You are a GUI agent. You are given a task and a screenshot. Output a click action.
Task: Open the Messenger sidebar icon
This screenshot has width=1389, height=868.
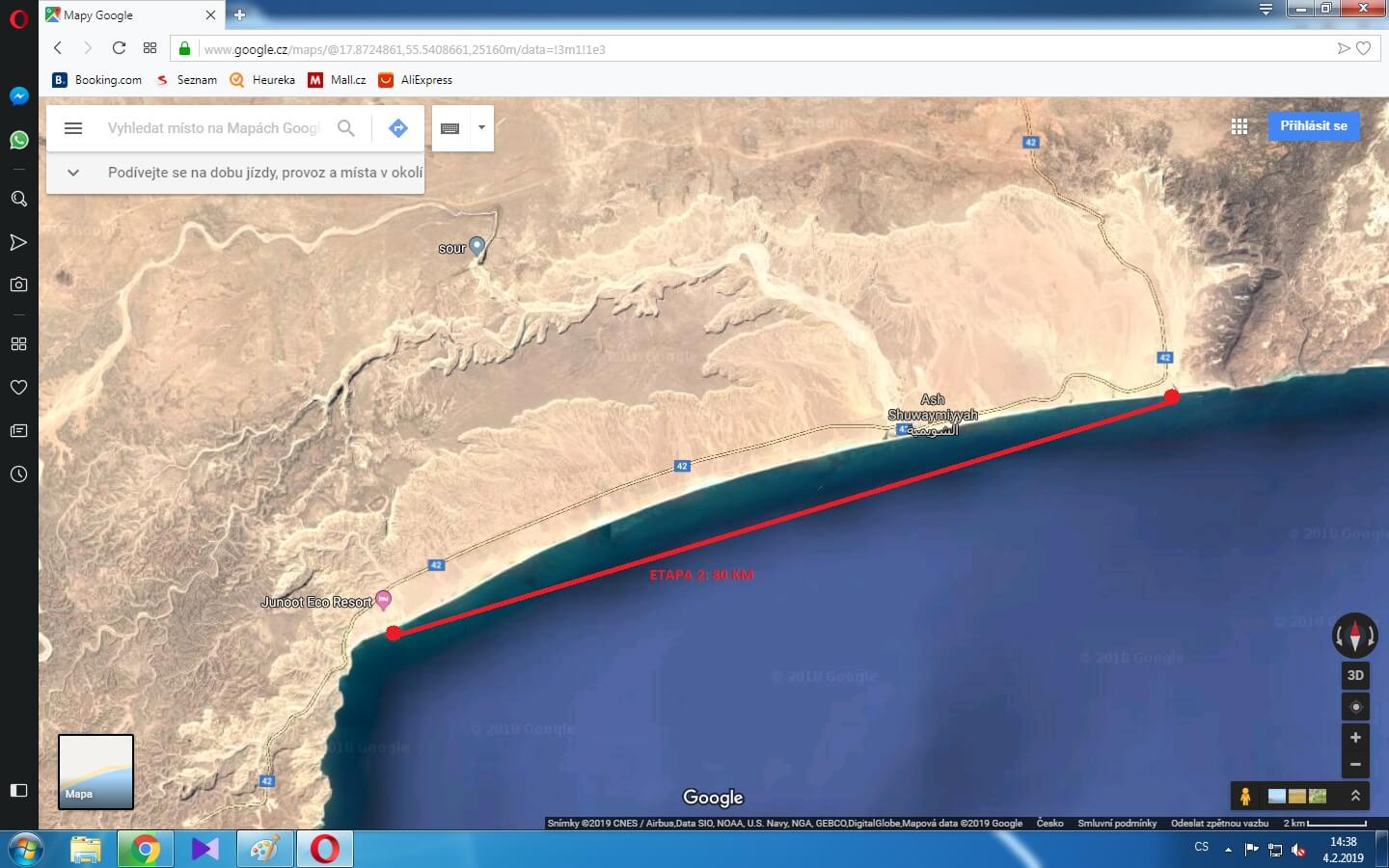[18, 96]
